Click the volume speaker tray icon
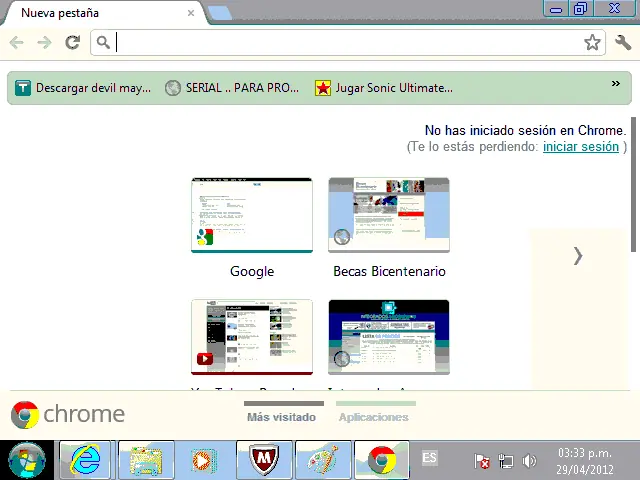 pyautogui.click(x=529, y=461)
